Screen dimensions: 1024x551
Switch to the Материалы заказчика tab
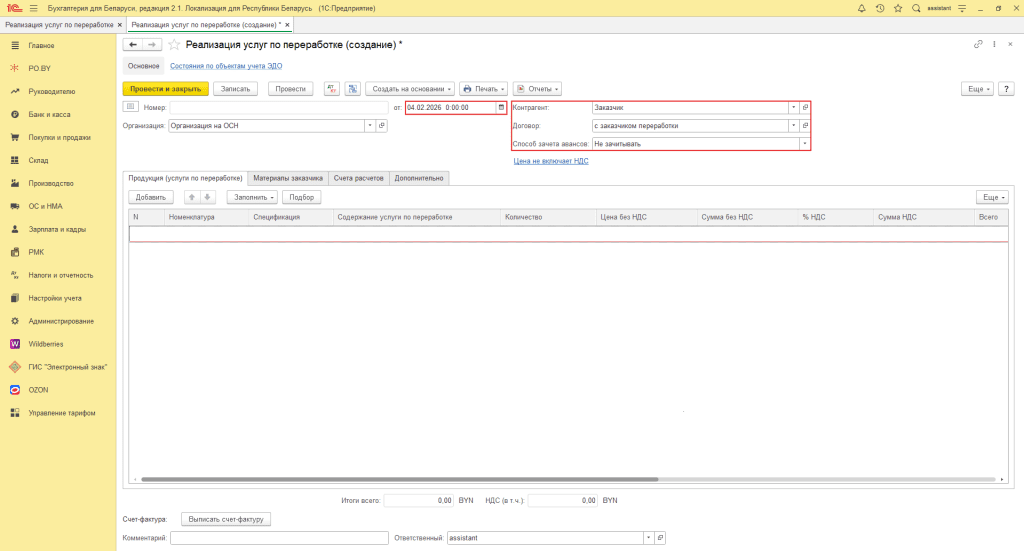click(288, 178)
